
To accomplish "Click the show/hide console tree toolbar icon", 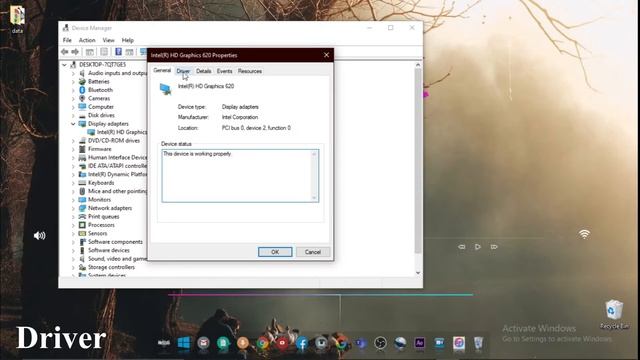I will [89, 52].
